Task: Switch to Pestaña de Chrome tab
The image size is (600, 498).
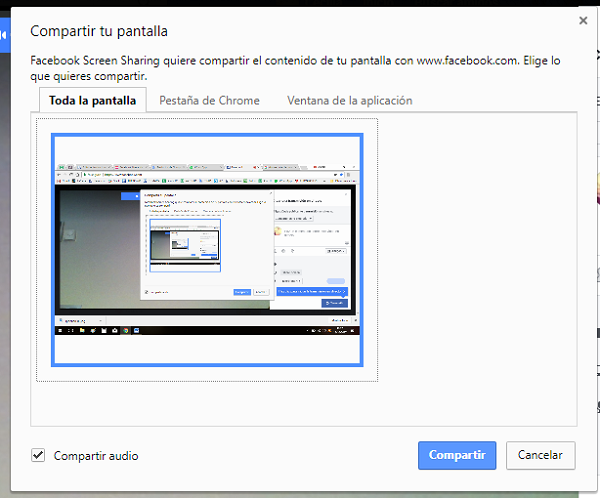Action: pos(211,100)
